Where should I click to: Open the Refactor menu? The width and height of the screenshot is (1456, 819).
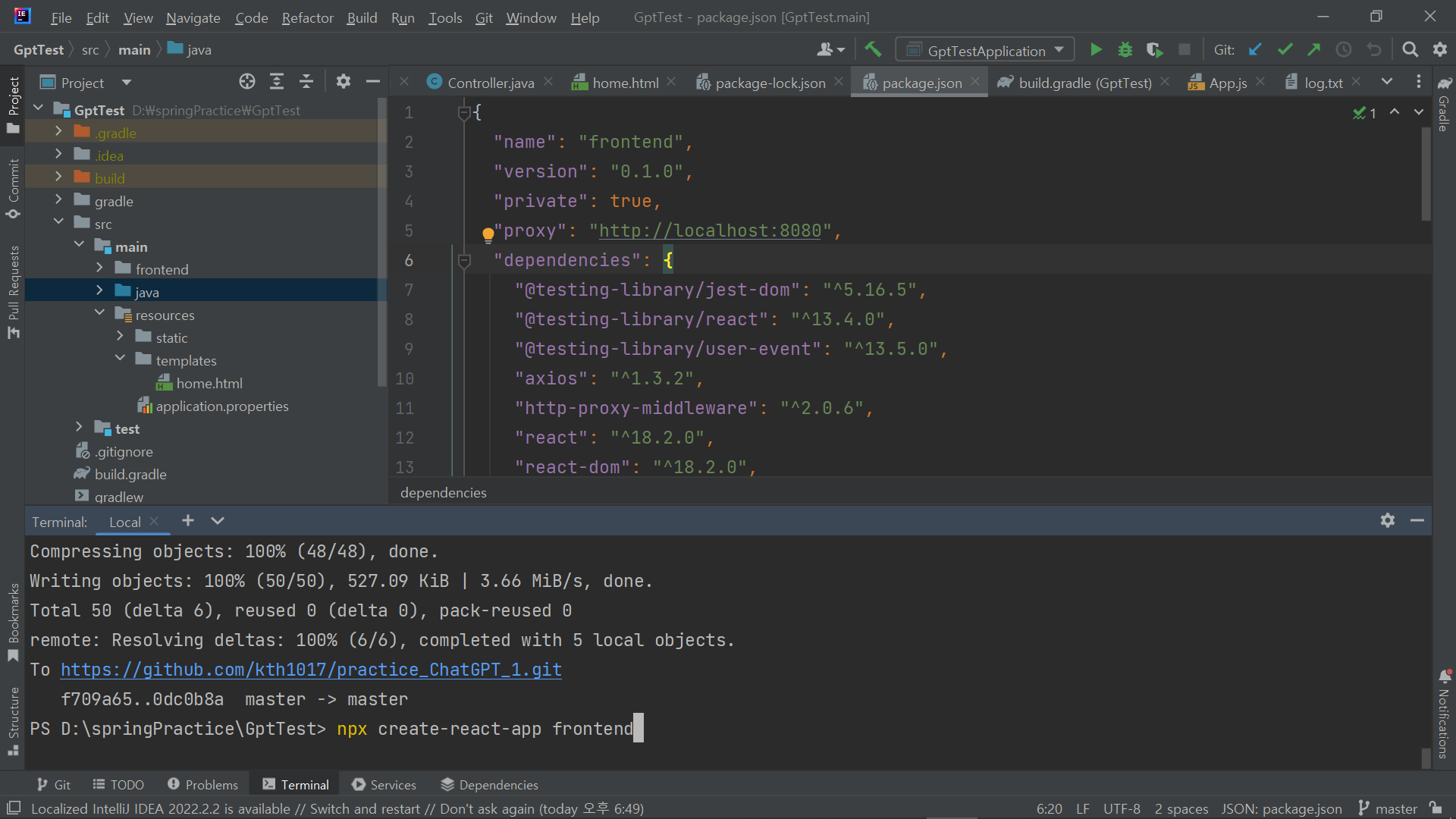[307, 17]
